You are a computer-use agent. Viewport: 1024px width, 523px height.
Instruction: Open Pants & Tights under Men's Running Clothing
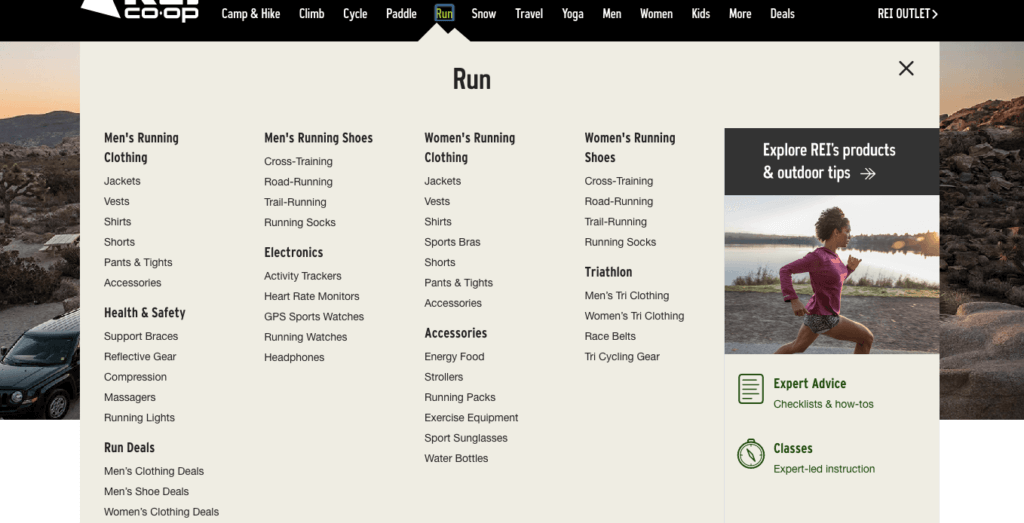(x=138, y=262)
